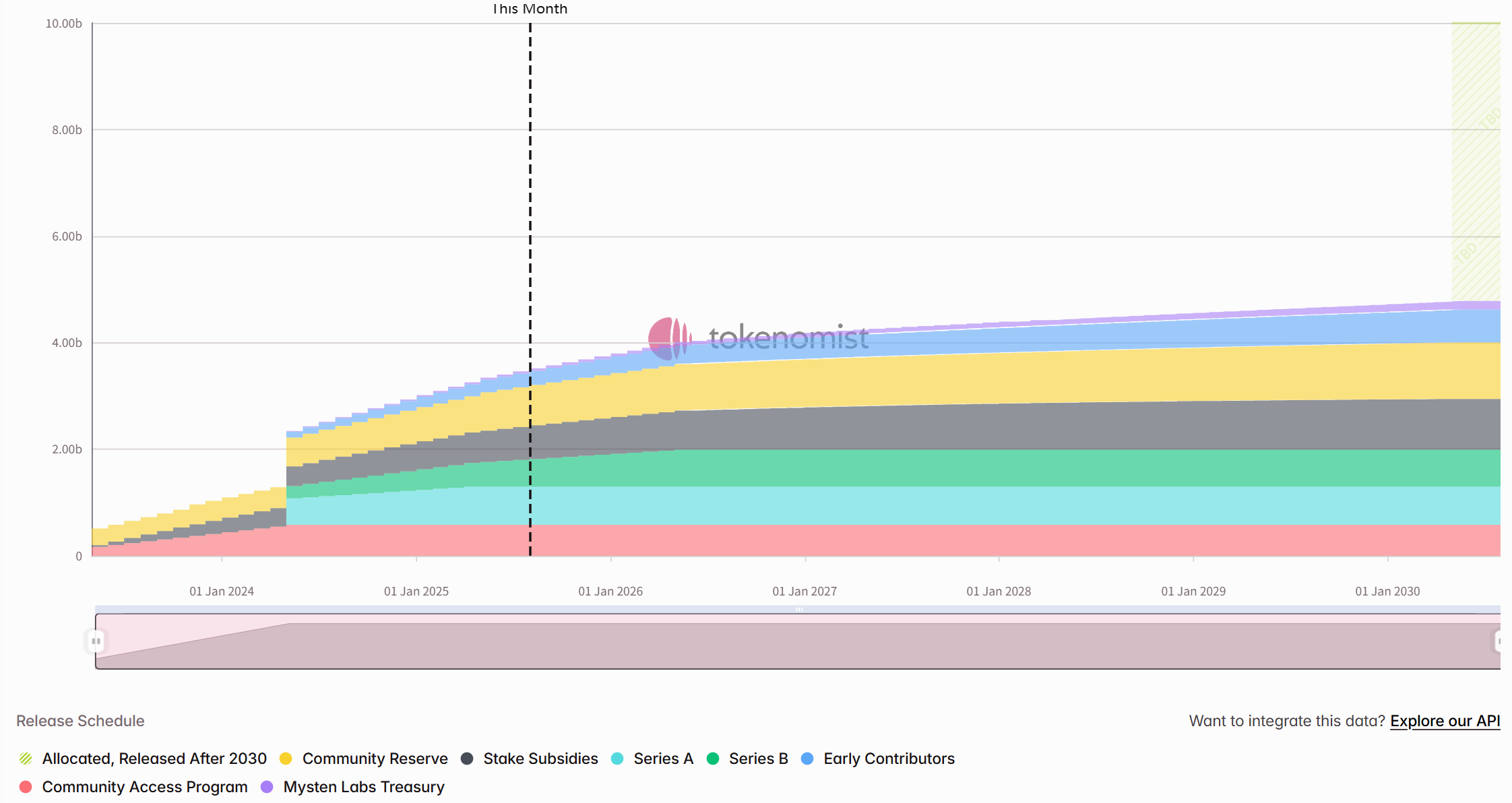Click the Release Schedule heading
The width and height of the screenshot is (1512, 803).
79,720
